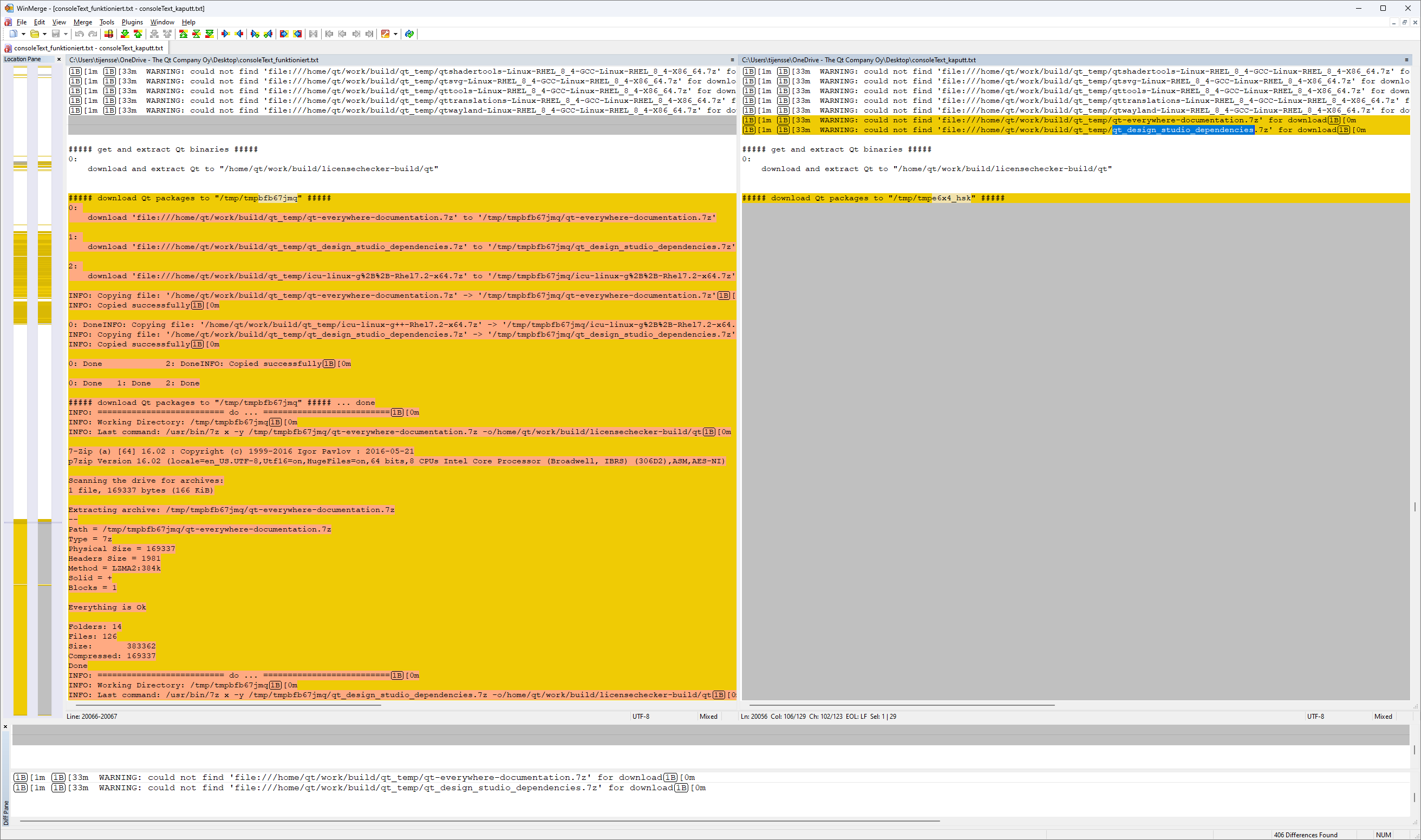Viewport: 1421px width, 840px height.
Task: Click the Save toolbar icon
Action: [x=55, y=34]
